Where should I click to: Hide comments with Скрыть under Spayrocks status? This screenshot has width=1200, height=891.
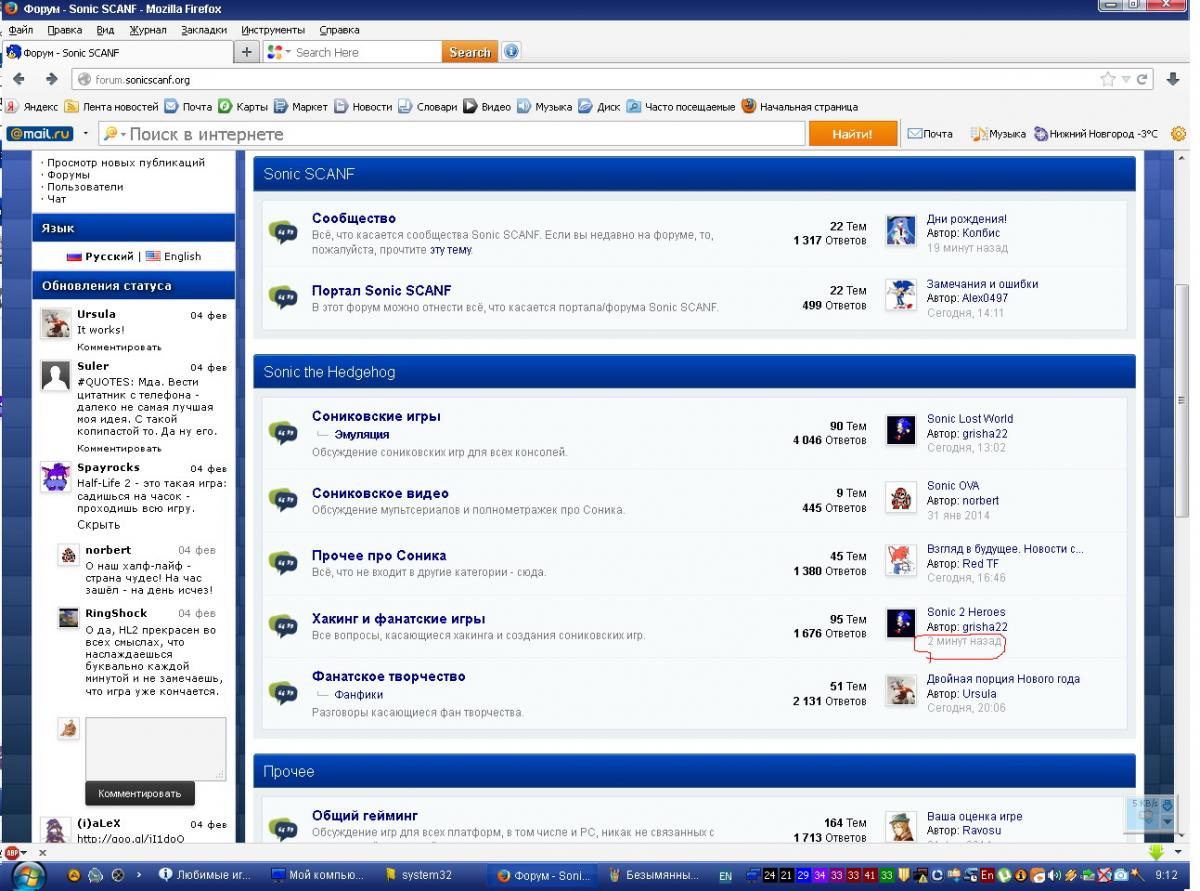(x=98, y=525)
